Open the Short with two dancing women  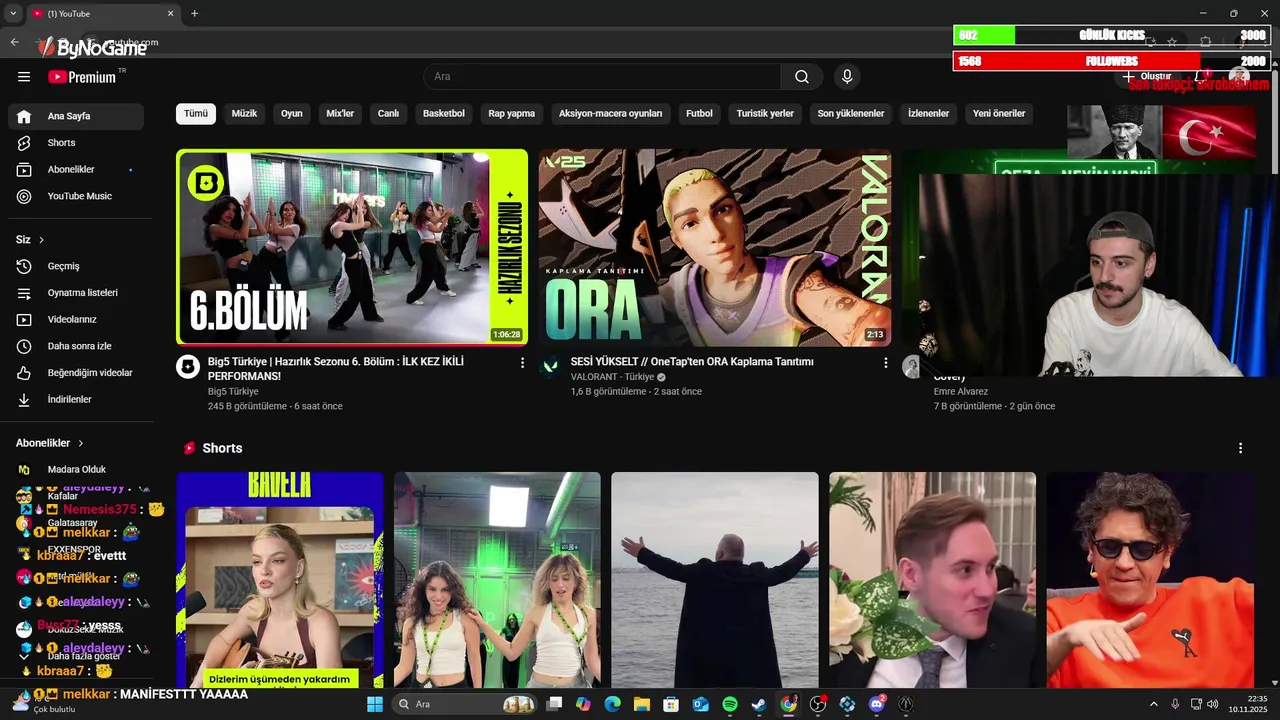(x=497, y=580)
